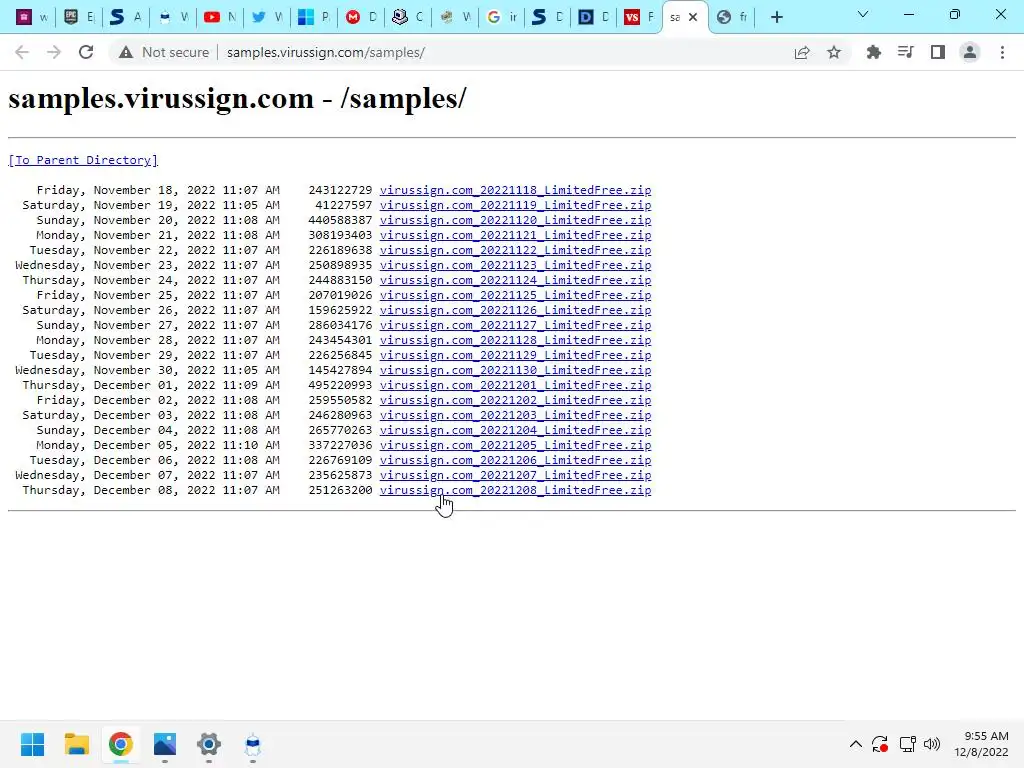Open a new browser tab
1024x768 pixels.
point(776,18)
